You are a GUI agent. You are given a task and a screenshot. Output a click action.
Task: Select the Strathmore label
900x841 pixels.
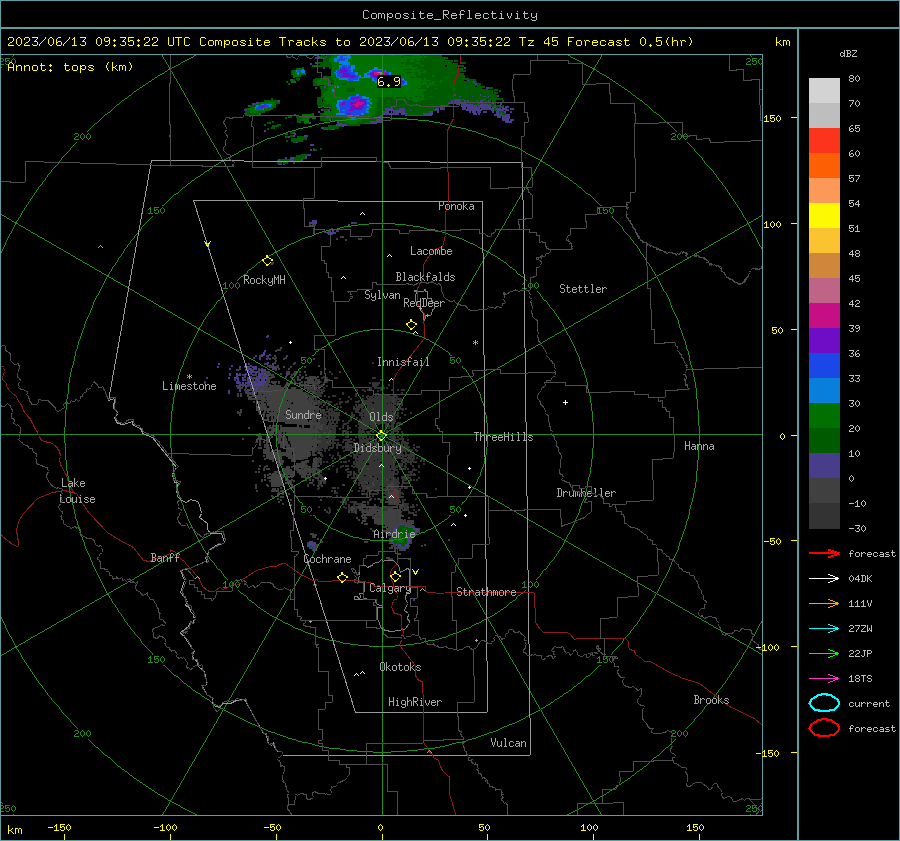point(486,592)
